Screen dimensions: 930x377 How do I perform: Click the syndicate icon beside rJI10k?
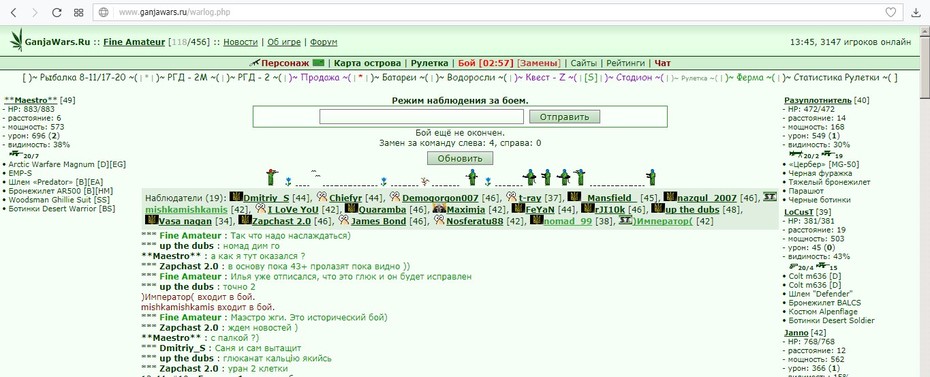click(x=588, y=209)
